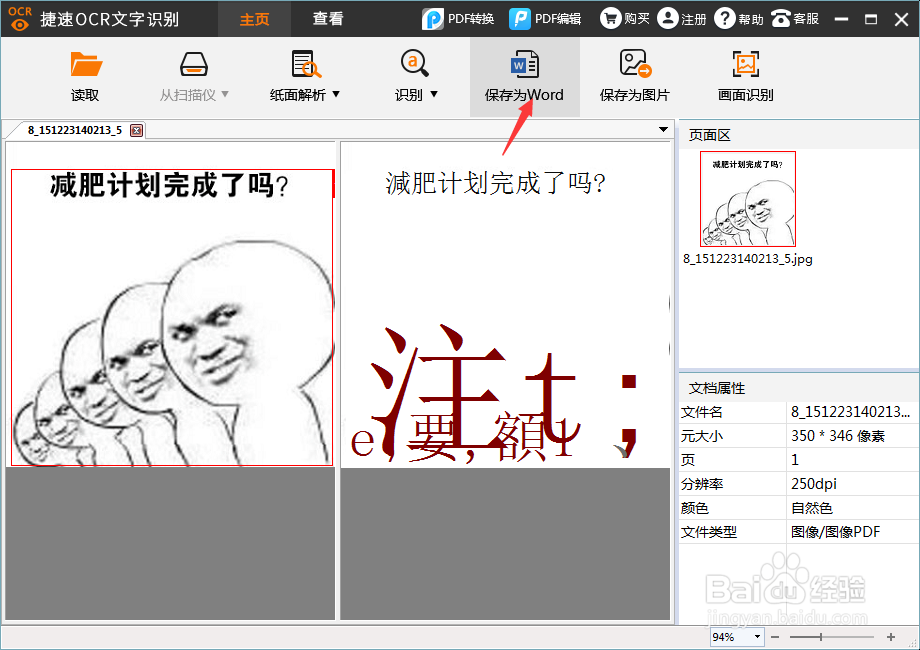Screen dimensions: 920x650
Task: Open PDF编辑 tool
Action: [x=545, y=19]
